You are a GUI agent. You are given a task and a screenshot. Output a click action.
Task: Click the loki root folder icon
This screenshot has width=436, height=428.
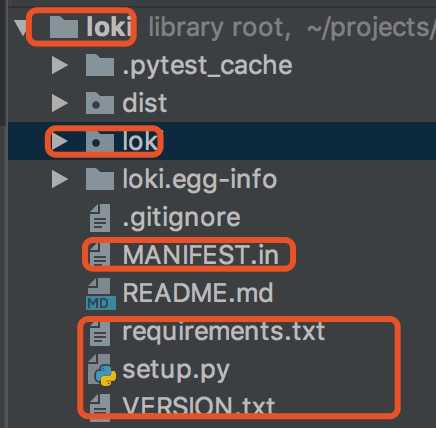pyautogui.click(x=64, y=27)
